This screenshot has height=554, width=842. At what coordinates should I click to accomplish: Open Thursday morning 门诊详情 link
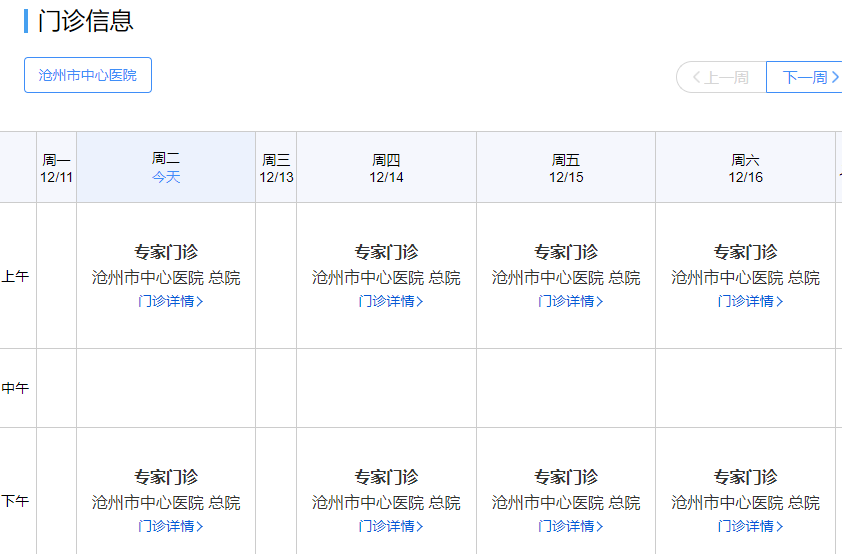pos(390,301)
